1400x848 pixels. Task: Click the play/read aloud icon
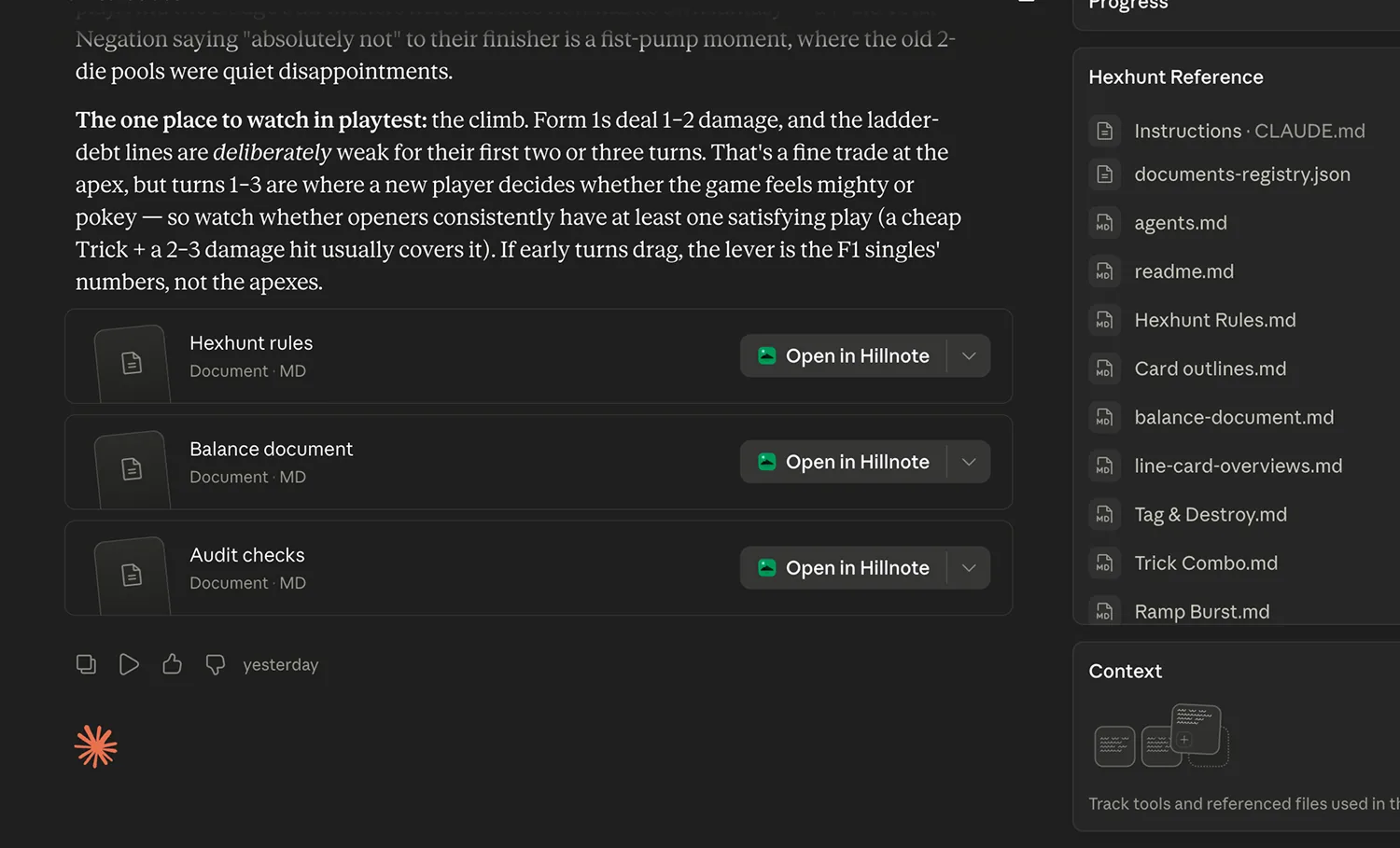click(129, 664)
